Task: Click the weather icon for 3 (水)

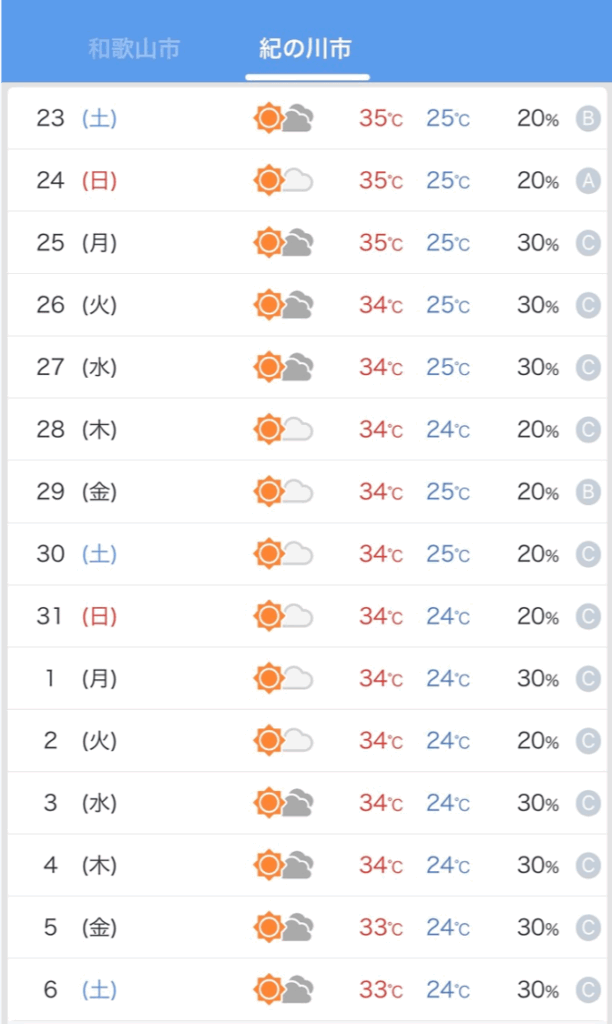Action: (283, 803)
